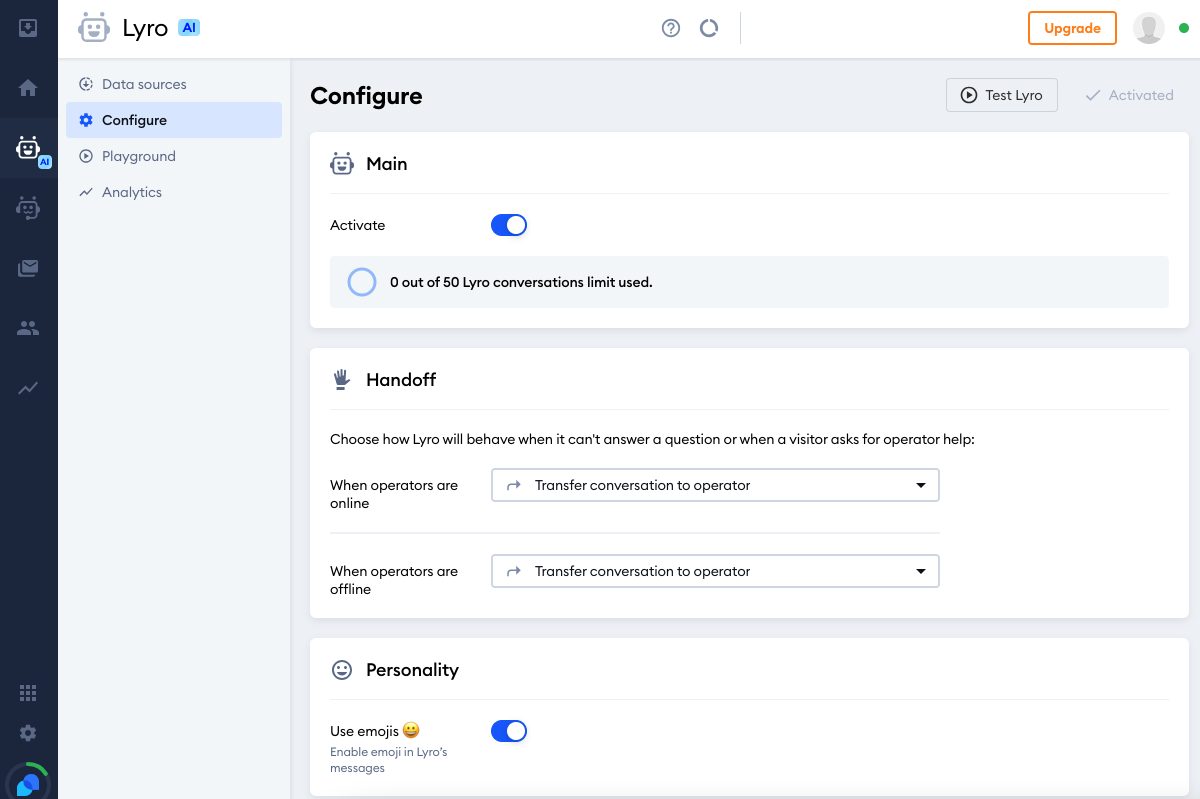Click the Tidio logo widget at bottom left
Viewport: 1200px width, 799px height.
point(28,783)
